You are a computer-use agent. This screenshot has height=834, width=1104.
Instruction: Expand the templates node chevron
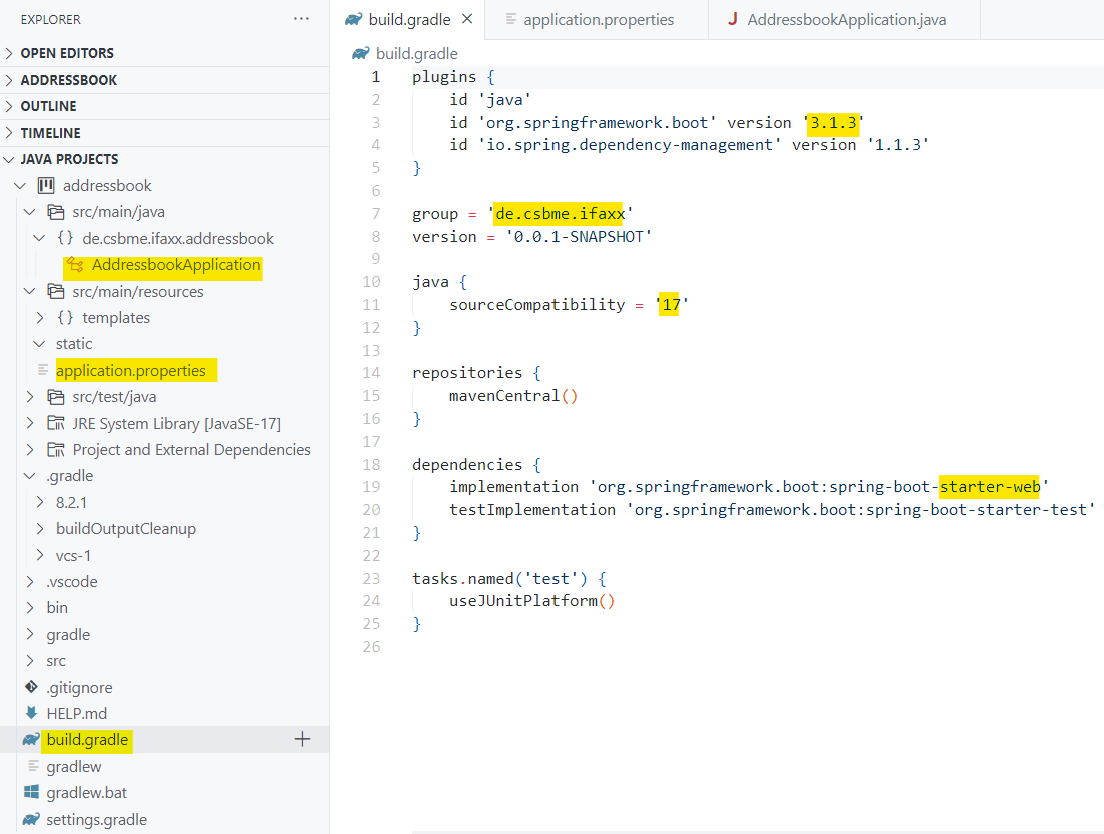(40, 317)
